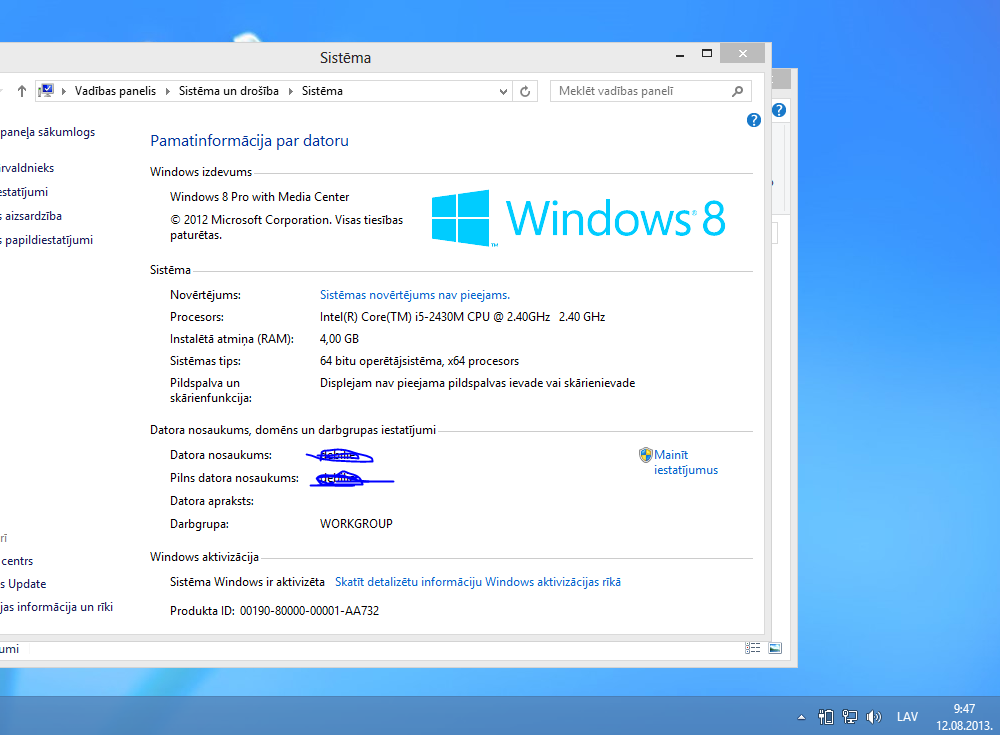Show hidden tray icons arrow
The height and width of the screenshot is (735, 1000).
click(800, 717)
